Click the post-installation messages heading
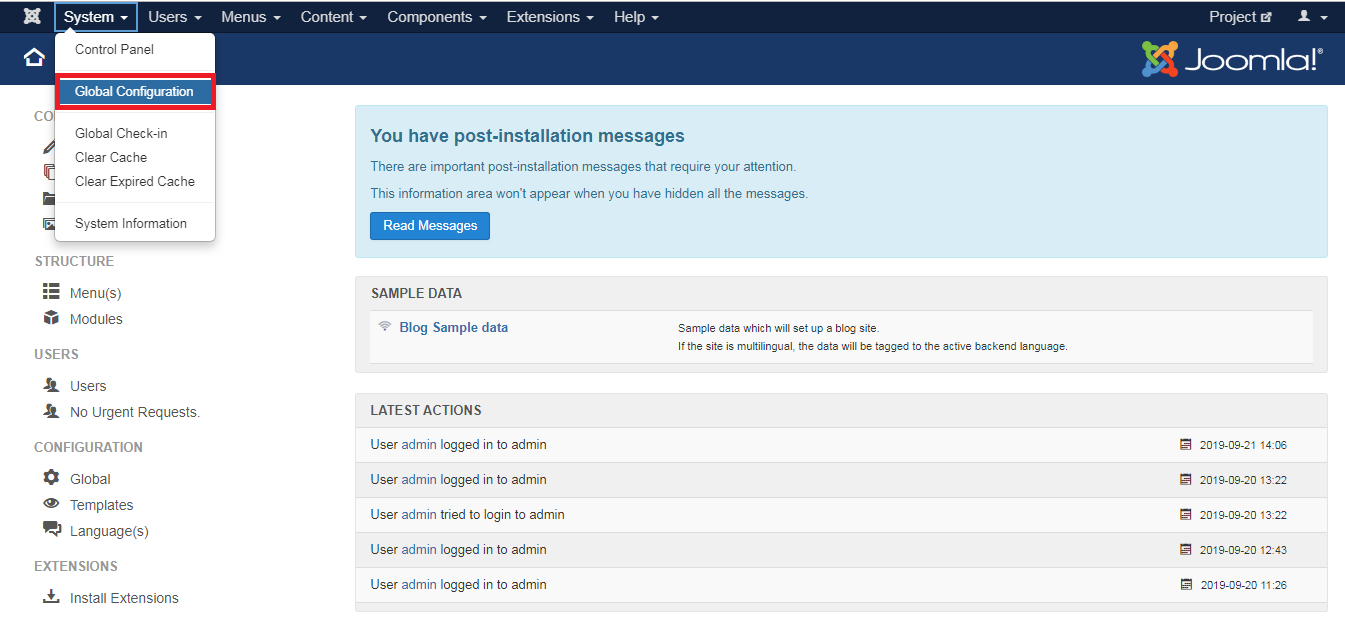This screenshot has height=627, width=1345. (527, 136)
